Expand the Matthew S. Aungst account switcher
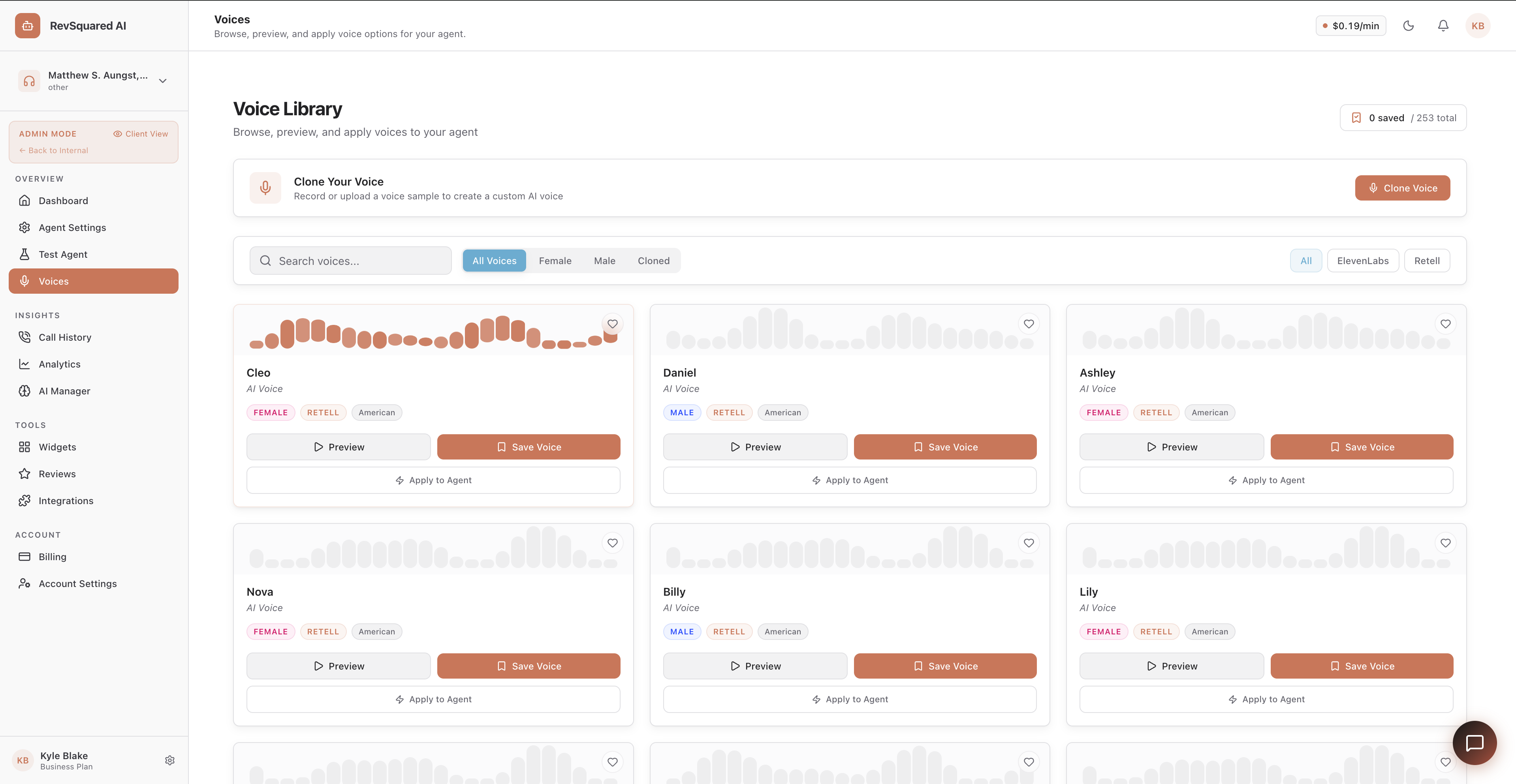Screen dimensions: 1516x784 point(94,81)
